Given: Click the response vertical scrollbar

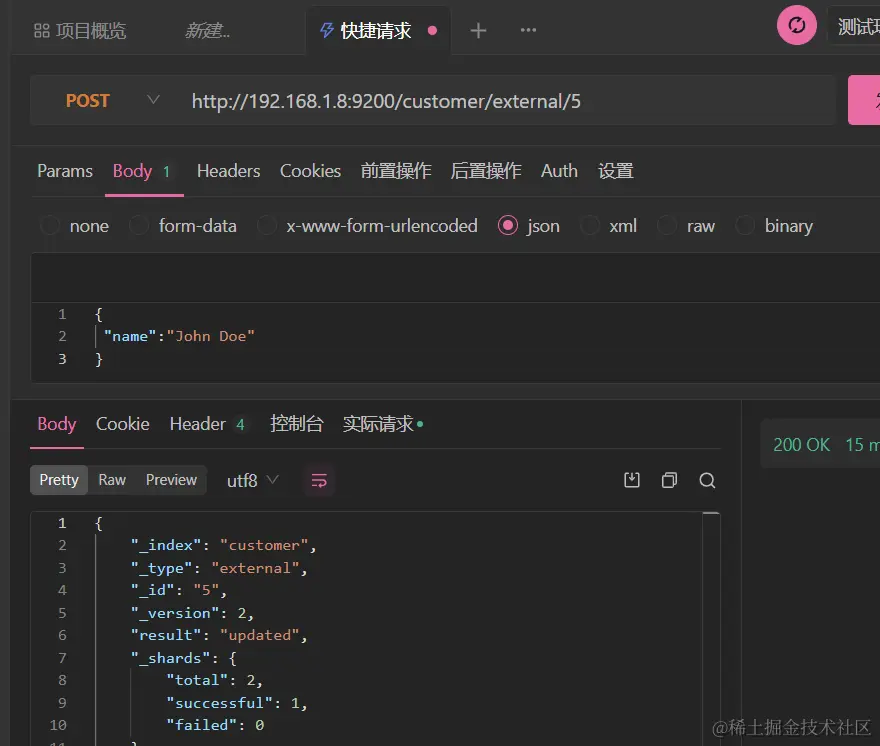Looking at the screenshot, I should pos(711,628).
